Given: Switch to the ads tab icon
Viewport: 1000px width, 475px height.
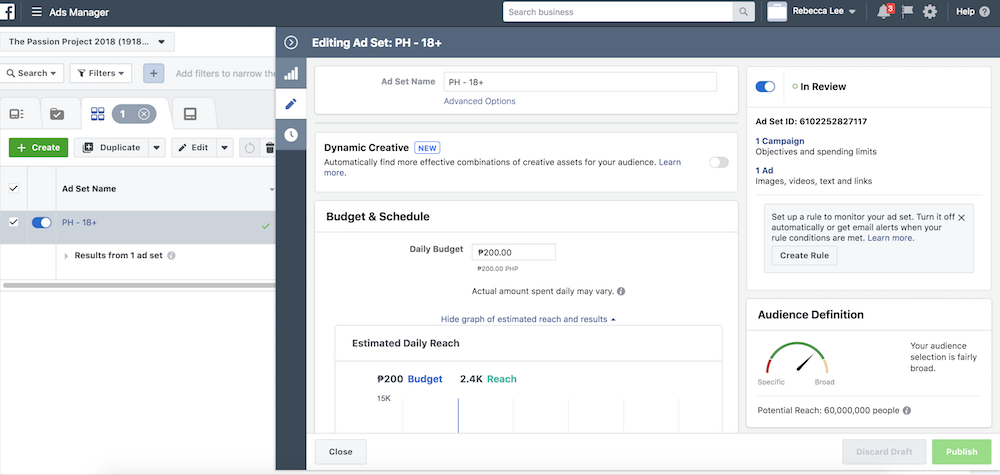Looking at the screenshot, I should point(190,114).
